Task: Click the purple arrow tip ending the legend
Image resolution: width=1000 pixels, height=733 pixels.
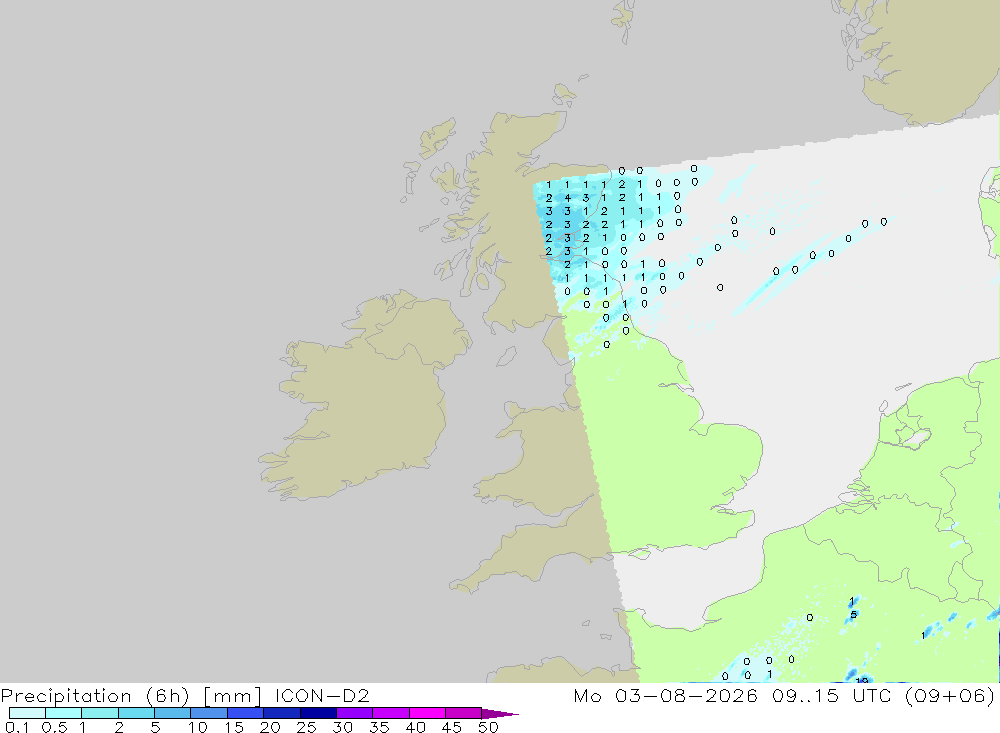Action: [500, 713]
